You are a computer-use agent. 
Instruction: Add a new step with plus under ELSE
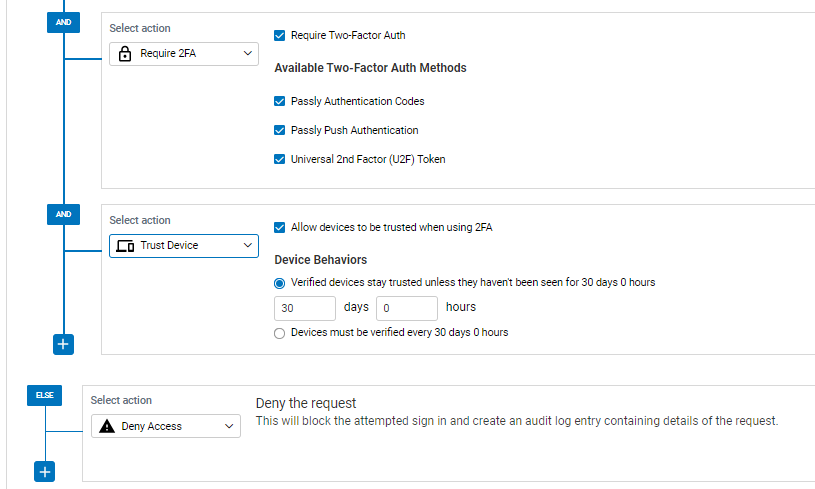(45, 472)
